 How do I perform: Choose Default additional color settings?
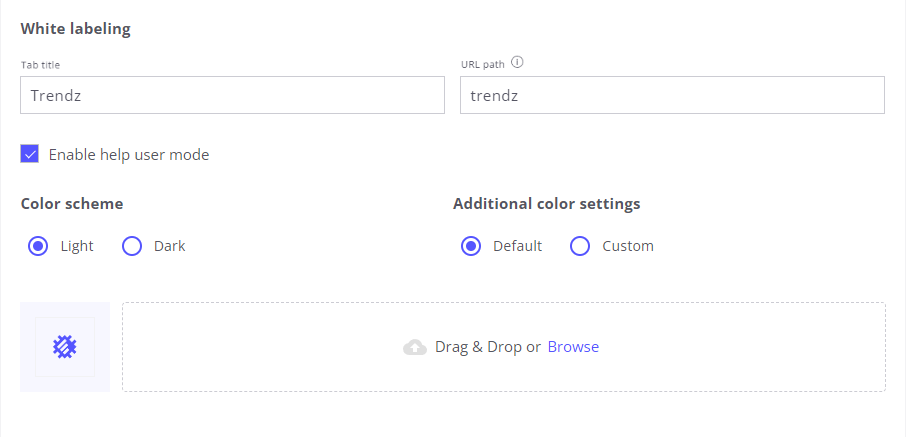coord(471,246)
